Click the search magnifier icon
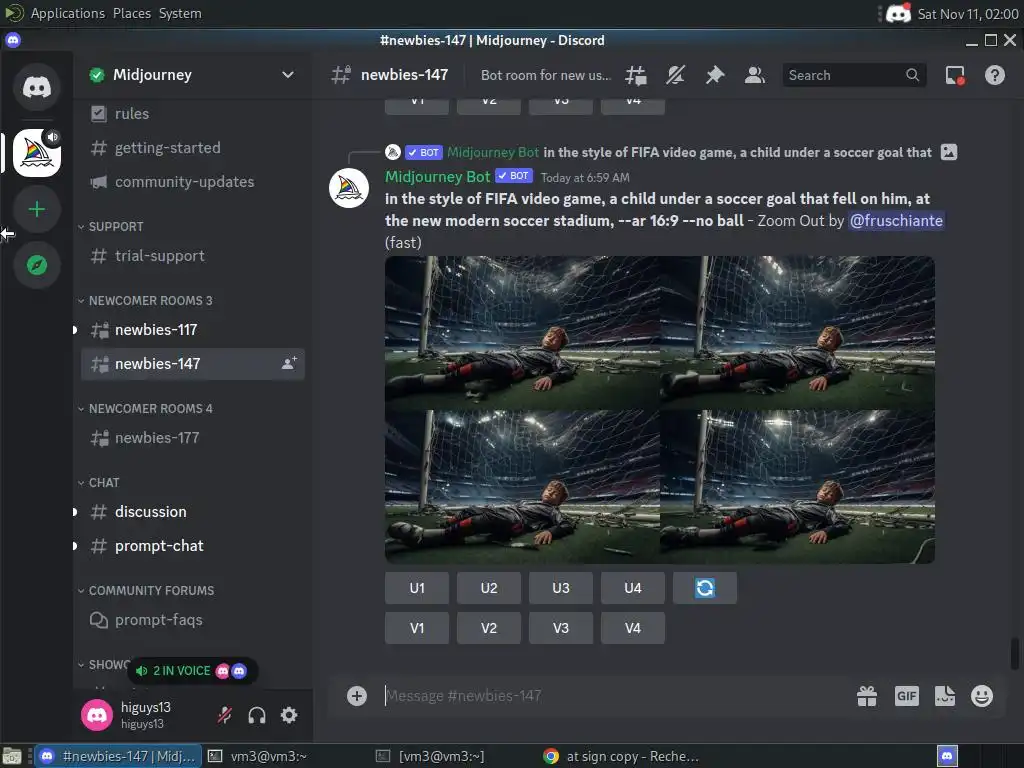The image size is (1024, 768). click(x=912, y=75)
